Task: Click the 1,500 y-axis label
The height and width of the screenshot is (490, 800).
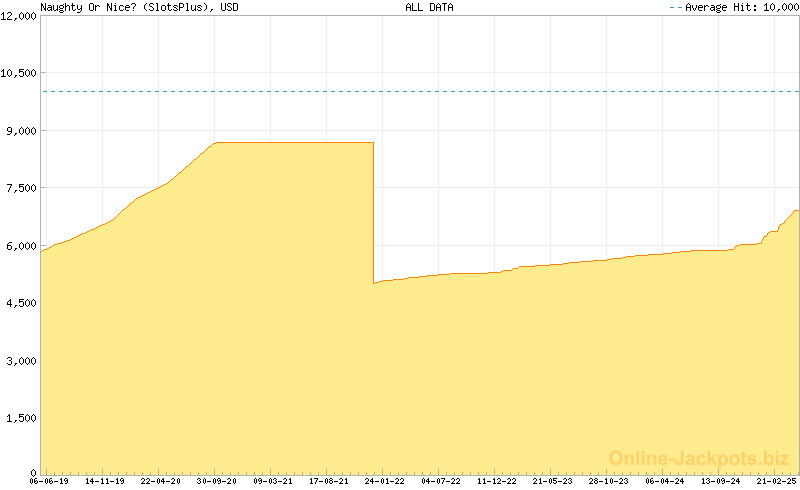Action: [x=19, y=418]
